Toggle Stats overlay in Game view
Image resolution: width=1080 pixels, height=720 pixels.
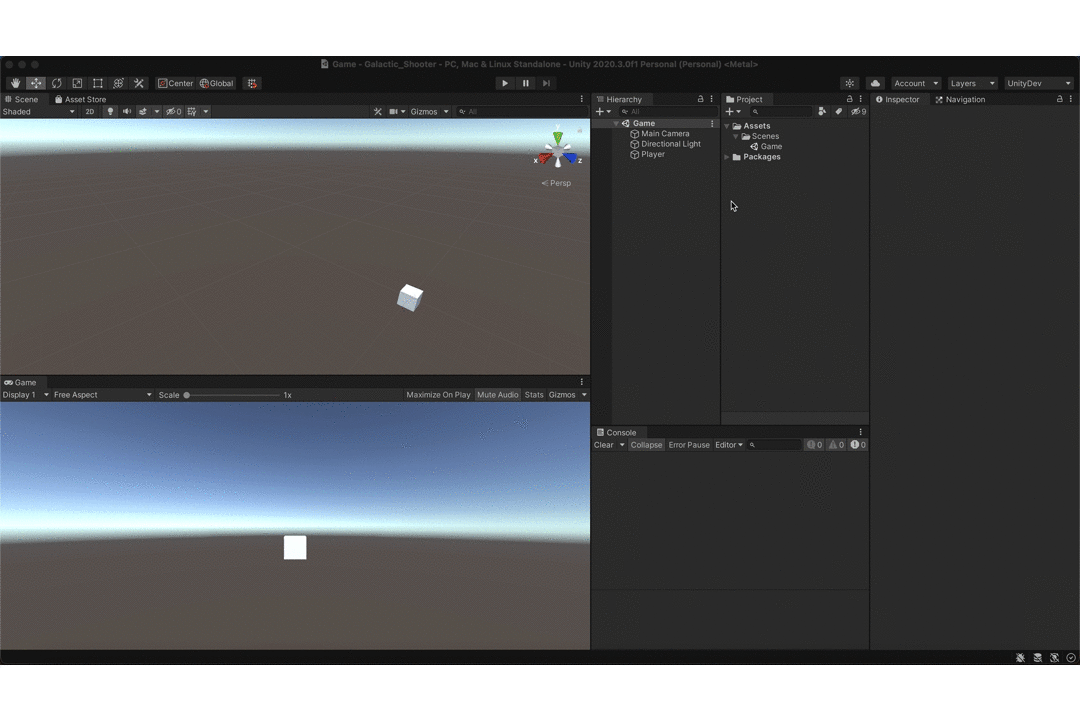tap(534, 395)
